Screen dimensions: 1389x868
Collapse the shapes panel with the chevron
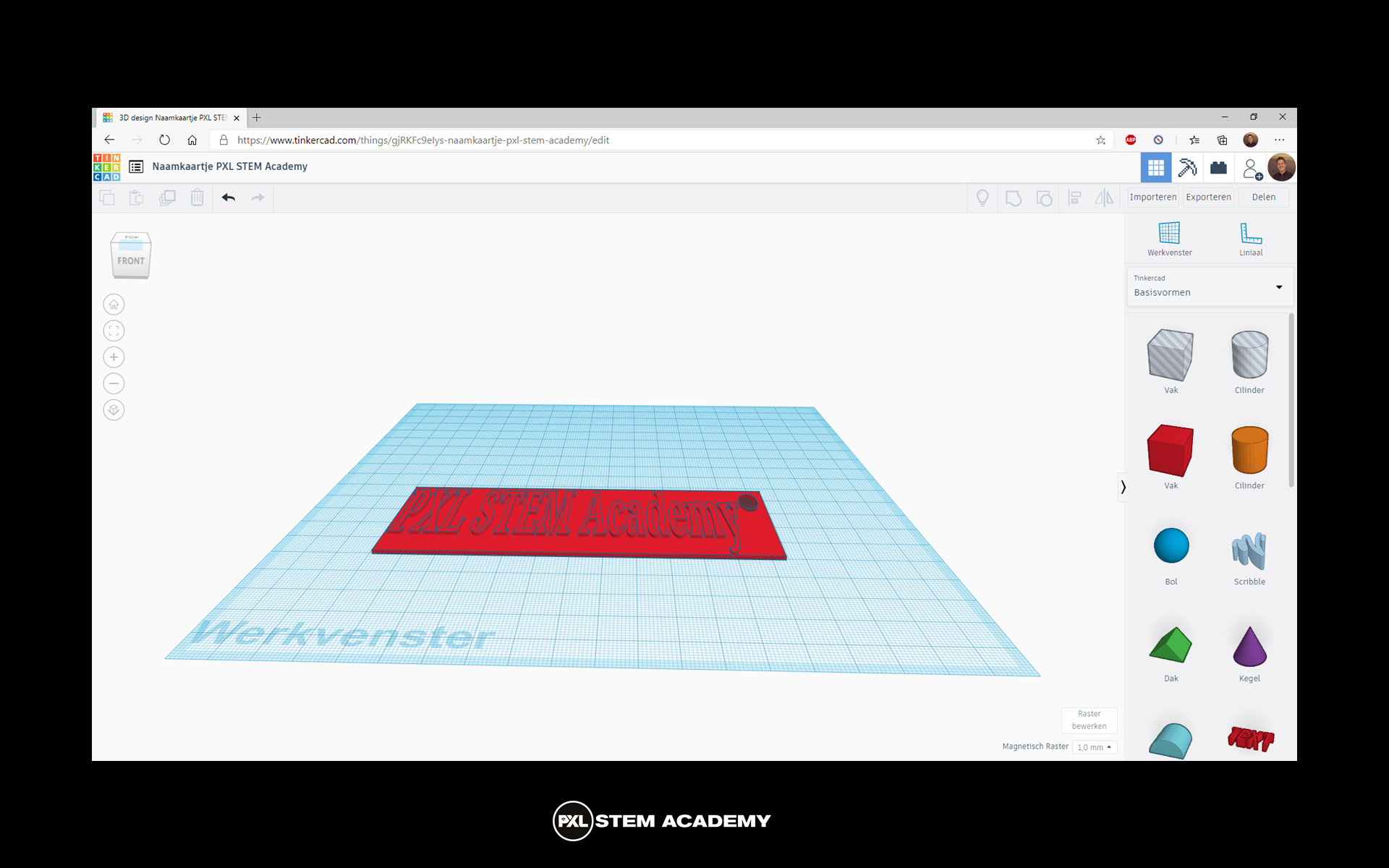point(1123,487)
